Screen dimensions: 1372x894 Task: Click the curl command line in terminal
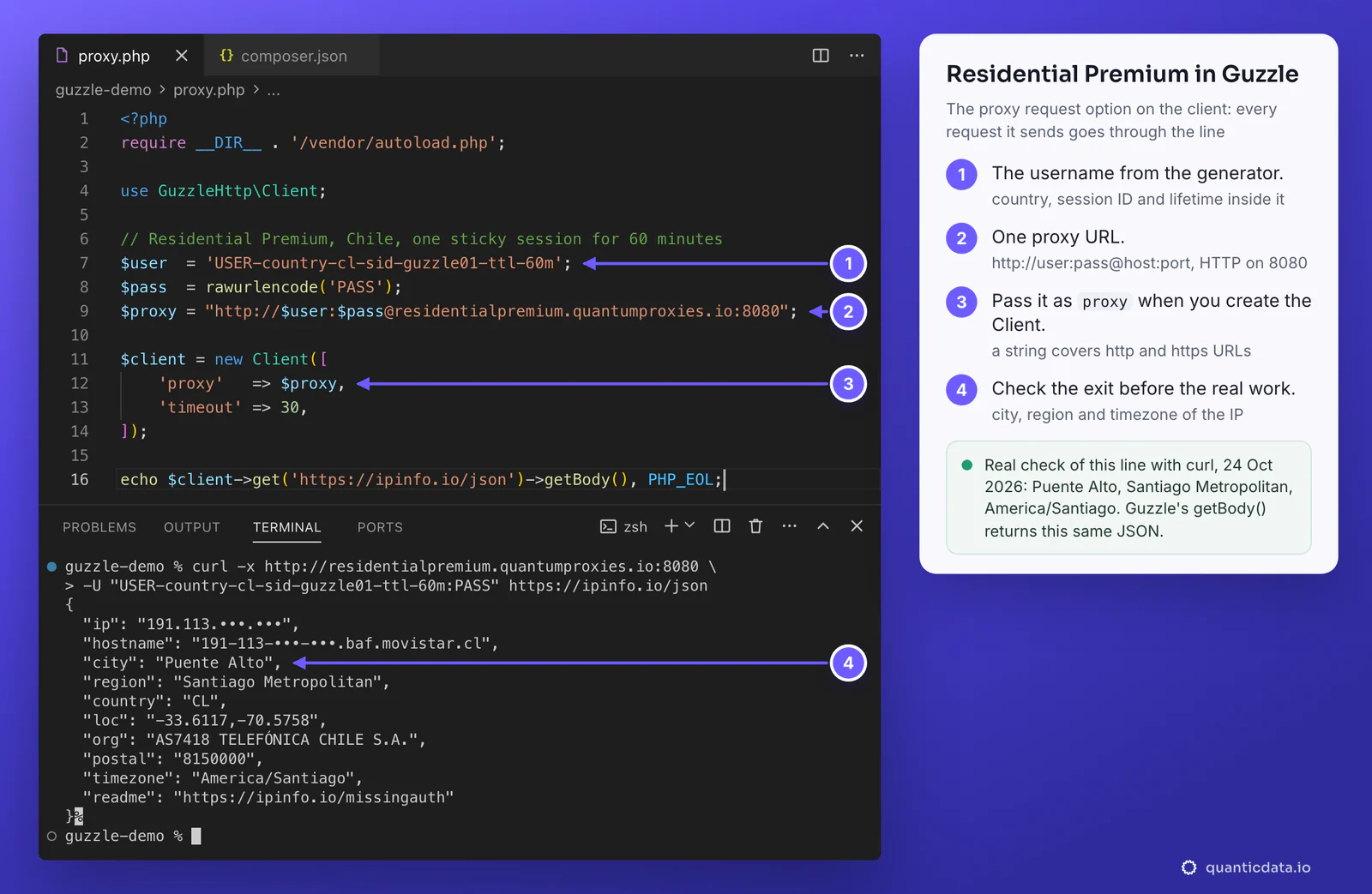tap(390, 567)
